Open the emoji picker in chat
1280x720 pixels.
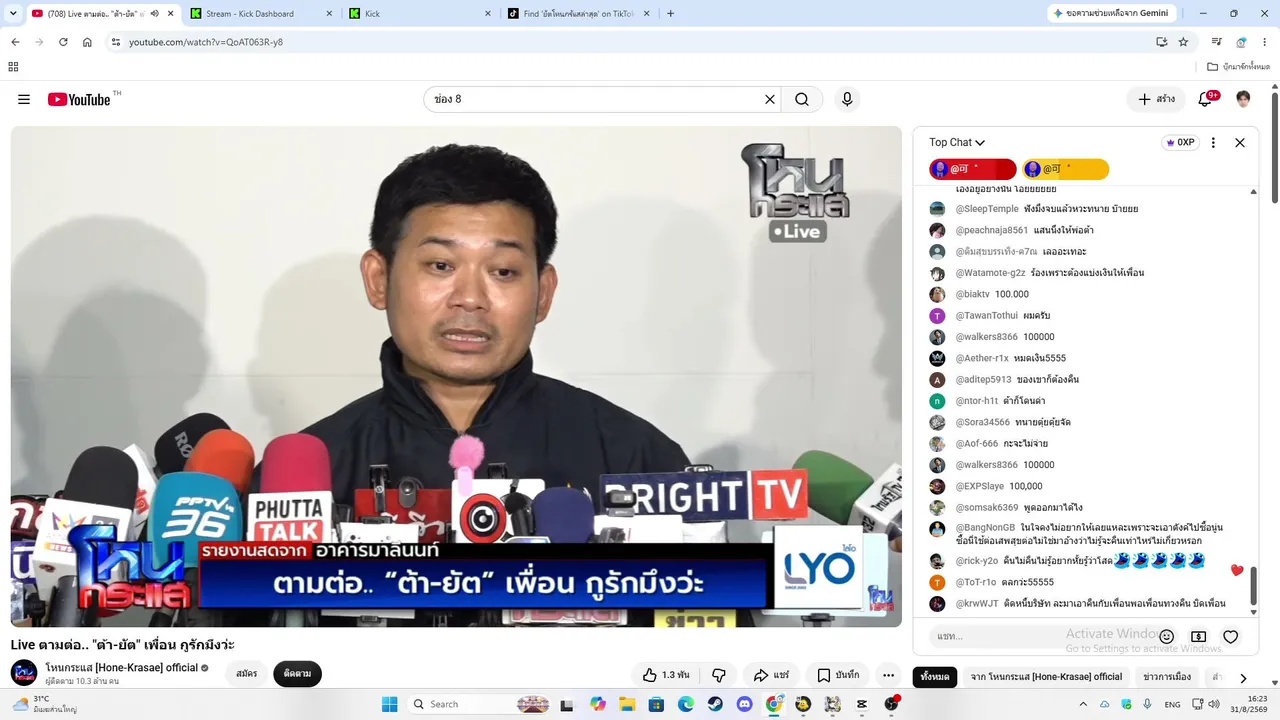(x=1167, y=637)
